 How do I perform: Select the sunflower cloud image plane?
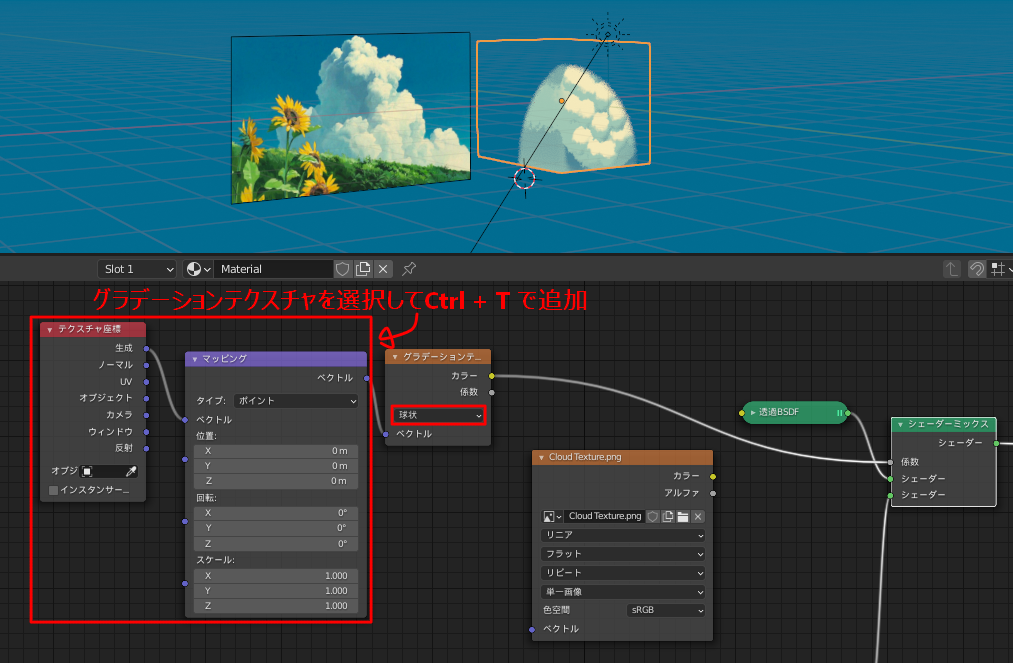pyautogui.click(x=351, y=116)
